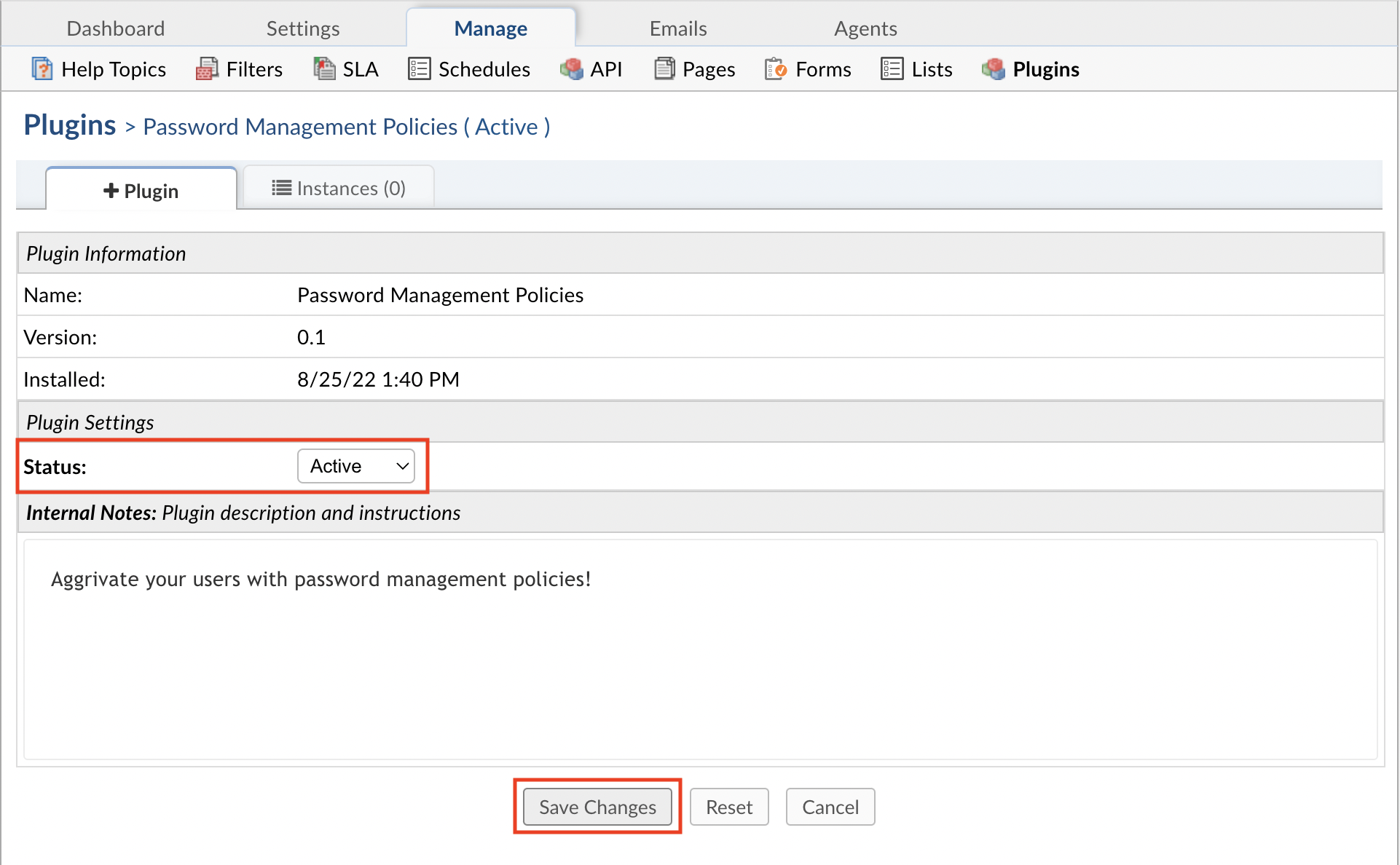
Task: Select the Pages icon
Action: (x=664, y=68)
